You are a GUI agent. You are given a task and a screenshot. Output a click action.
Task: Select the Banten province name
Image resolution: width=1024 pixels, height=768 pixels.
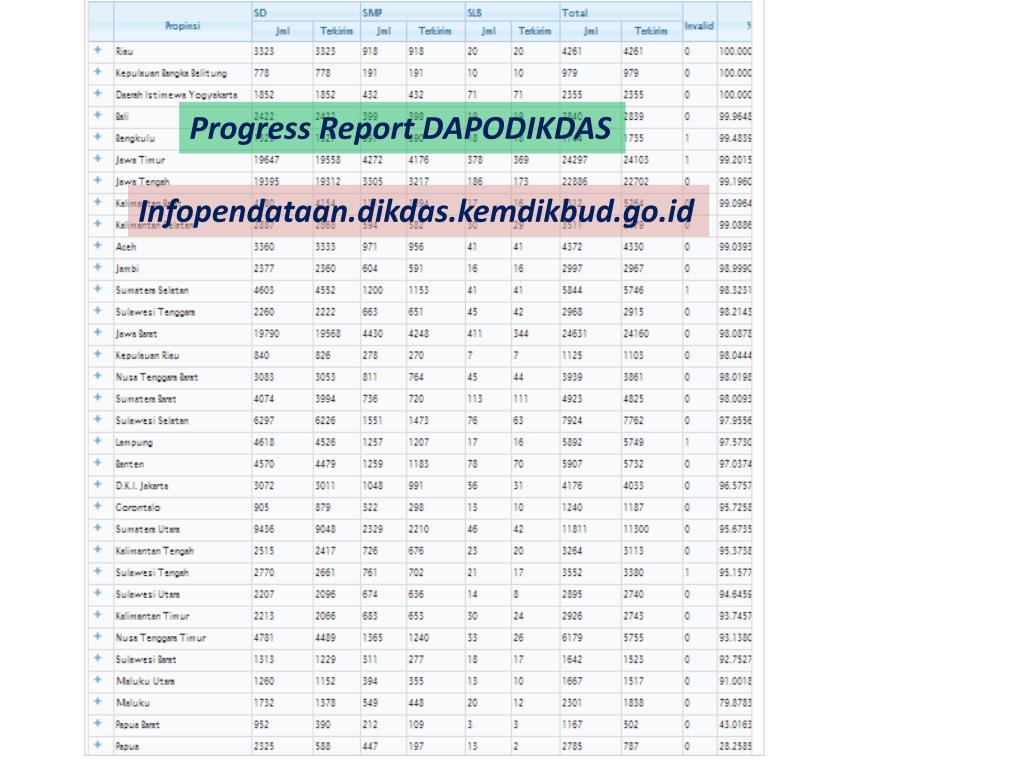pyautogui.click(x=129, y=464)
